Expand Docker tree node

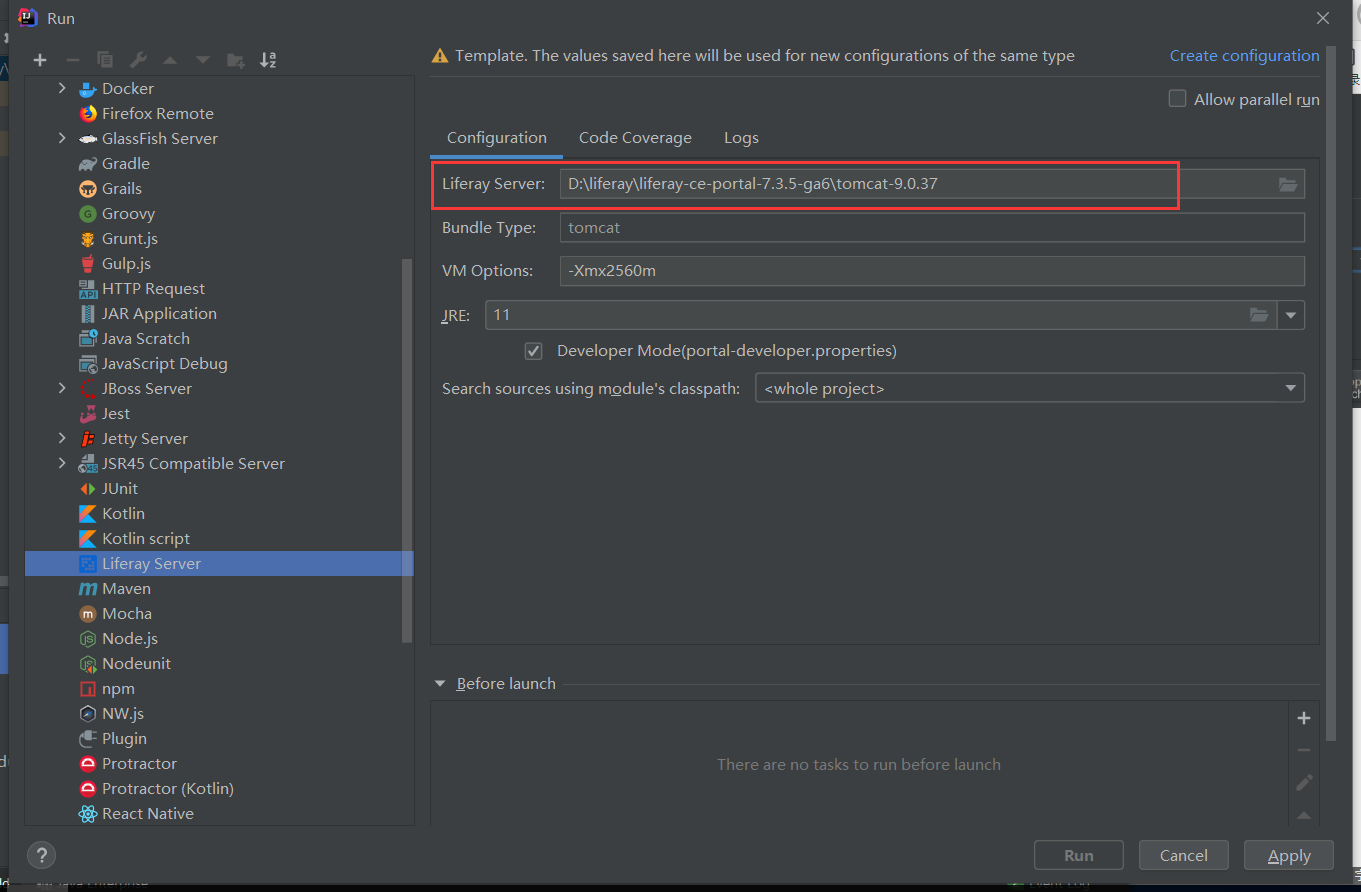tap(62, 88)
